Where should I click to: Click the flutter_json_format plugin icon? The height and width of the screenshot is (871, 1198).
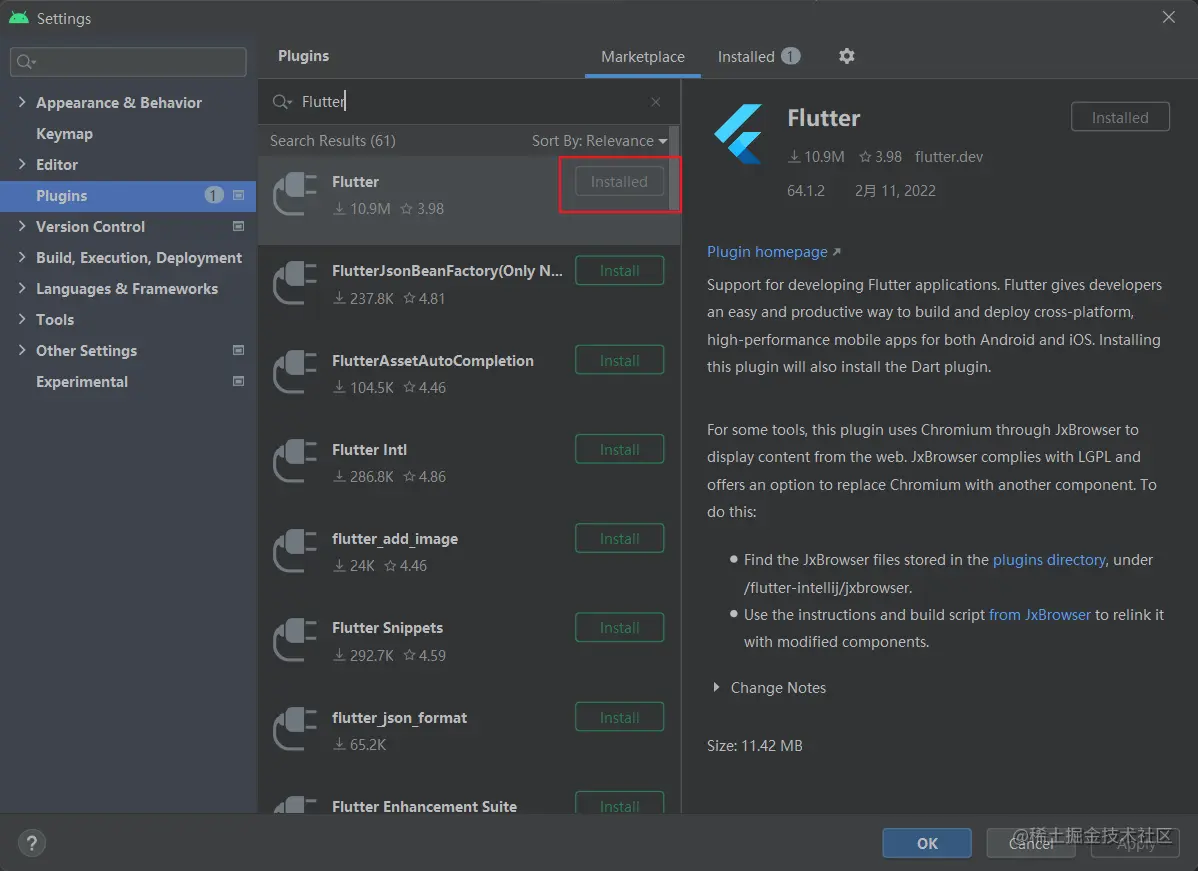pos(295,730)
